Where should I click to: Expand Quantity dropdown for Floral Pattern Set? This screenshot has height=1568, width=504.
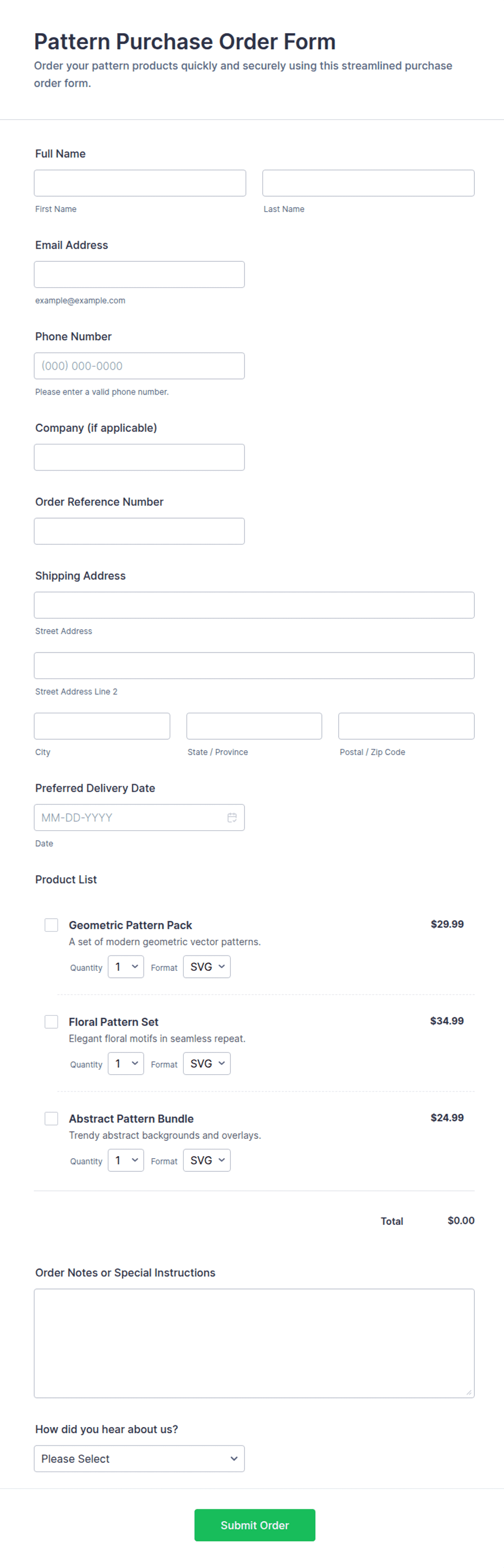tap(126, 1063)
